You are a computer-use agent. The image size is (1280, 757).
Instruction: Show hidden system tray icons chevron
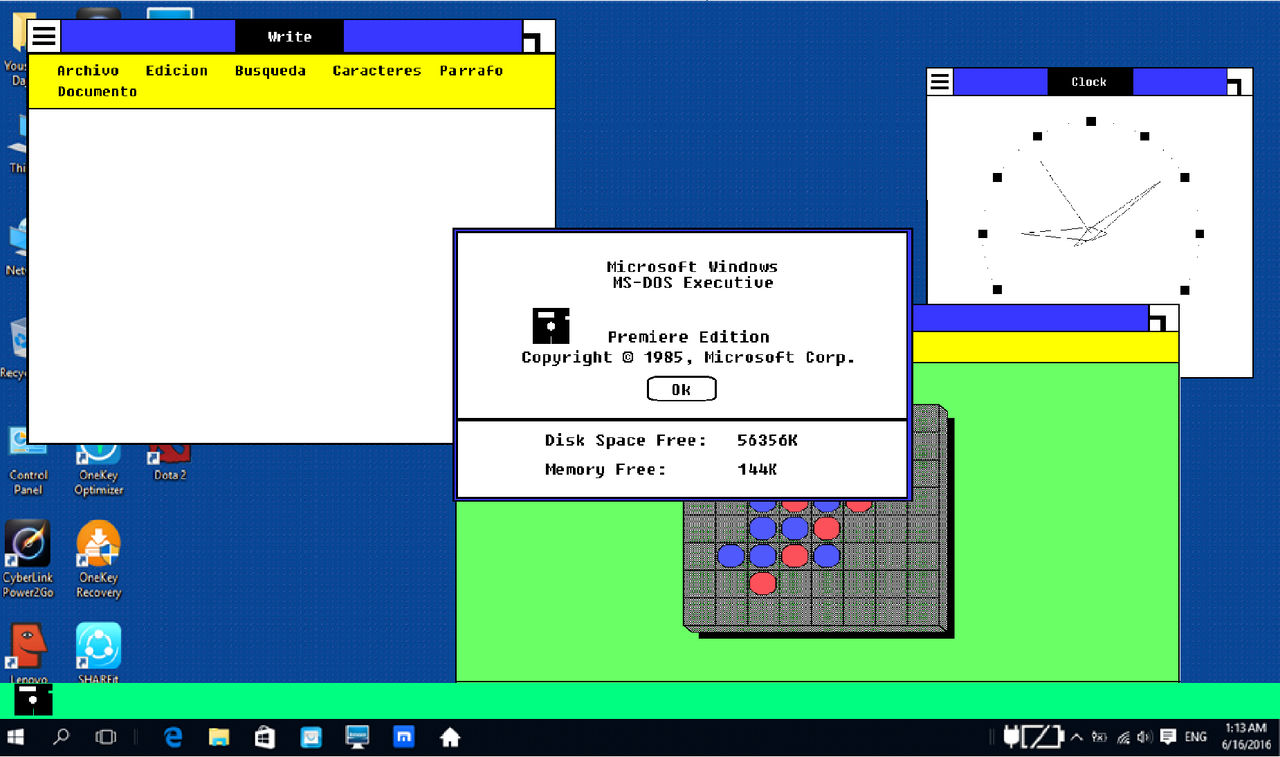click(1076, 737)
